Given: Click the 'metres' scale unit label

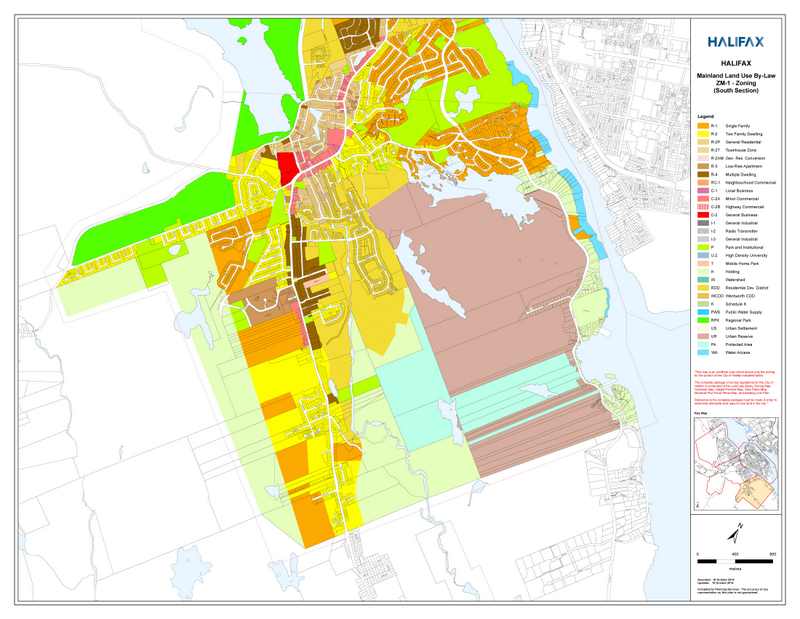Looking at the screenshot, I should tap(735, 568).
